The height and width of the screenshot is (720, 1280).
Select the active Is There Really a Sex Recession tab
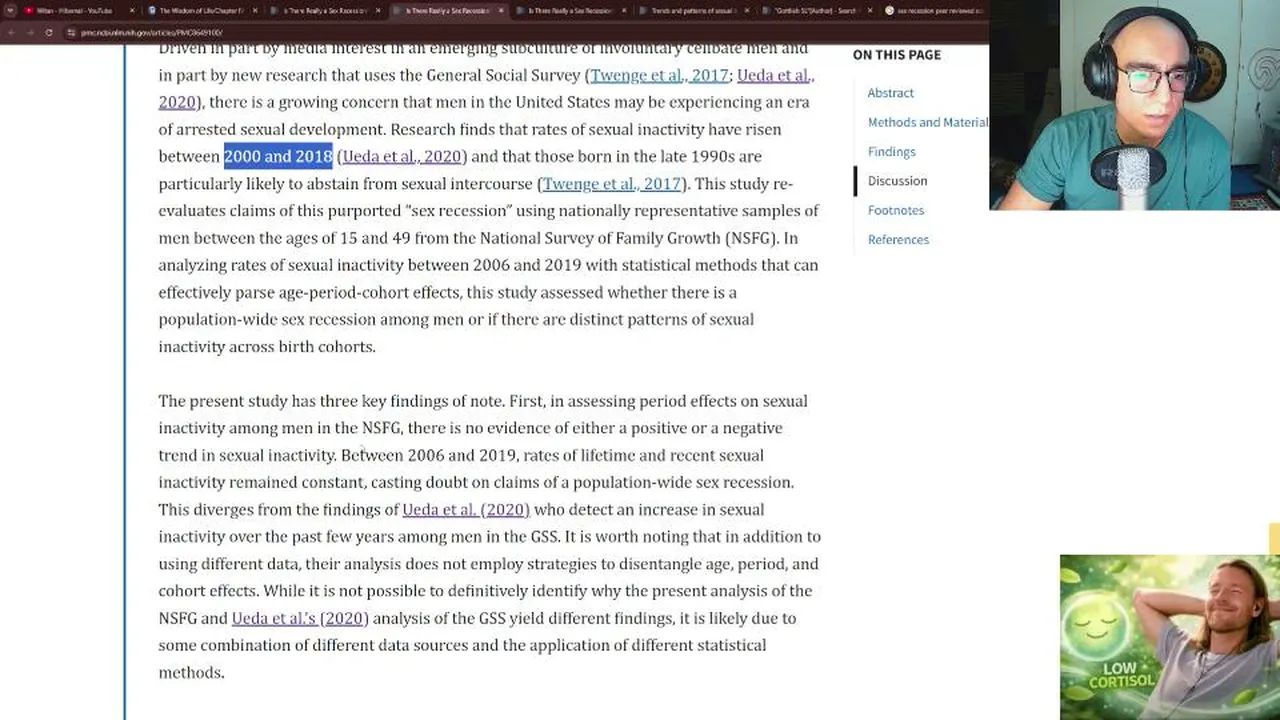click(x=446, y=10)
